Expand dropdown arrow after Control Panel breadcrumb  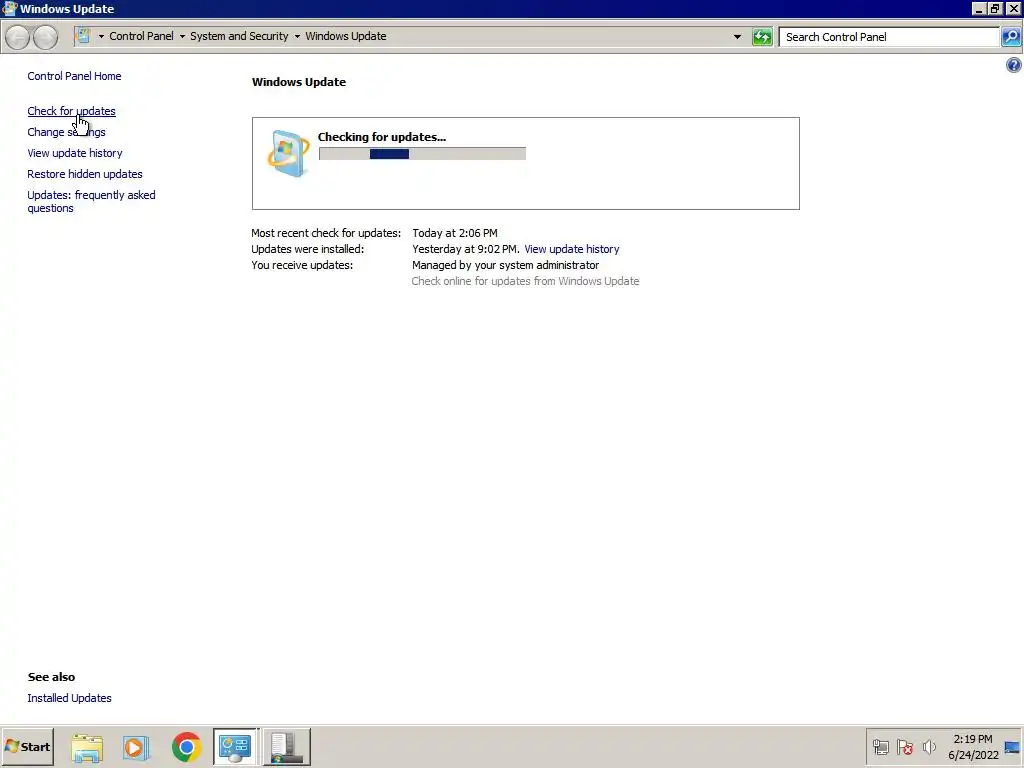point(182,37)
